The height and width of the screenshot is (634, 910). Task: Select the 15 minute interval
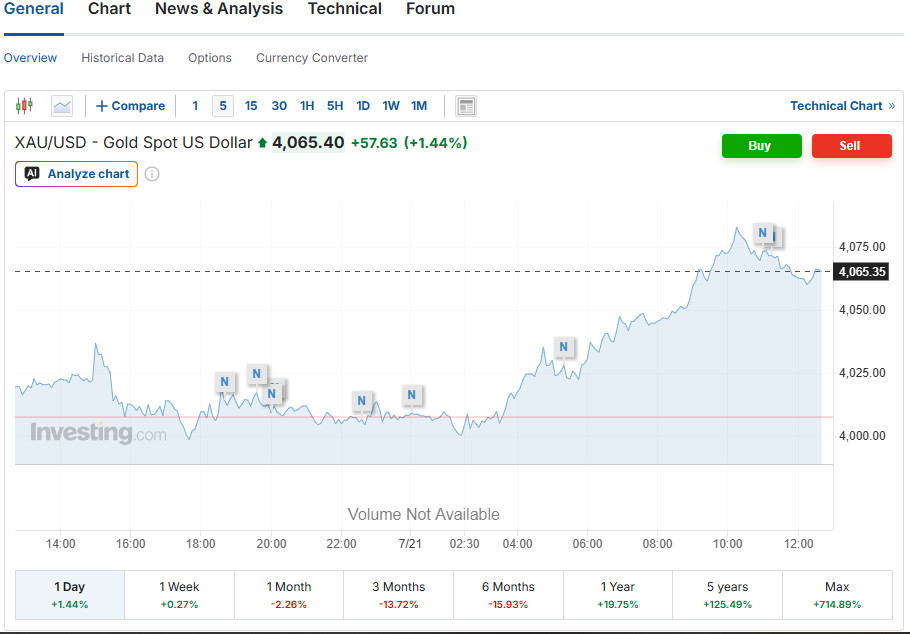point(251,106)
